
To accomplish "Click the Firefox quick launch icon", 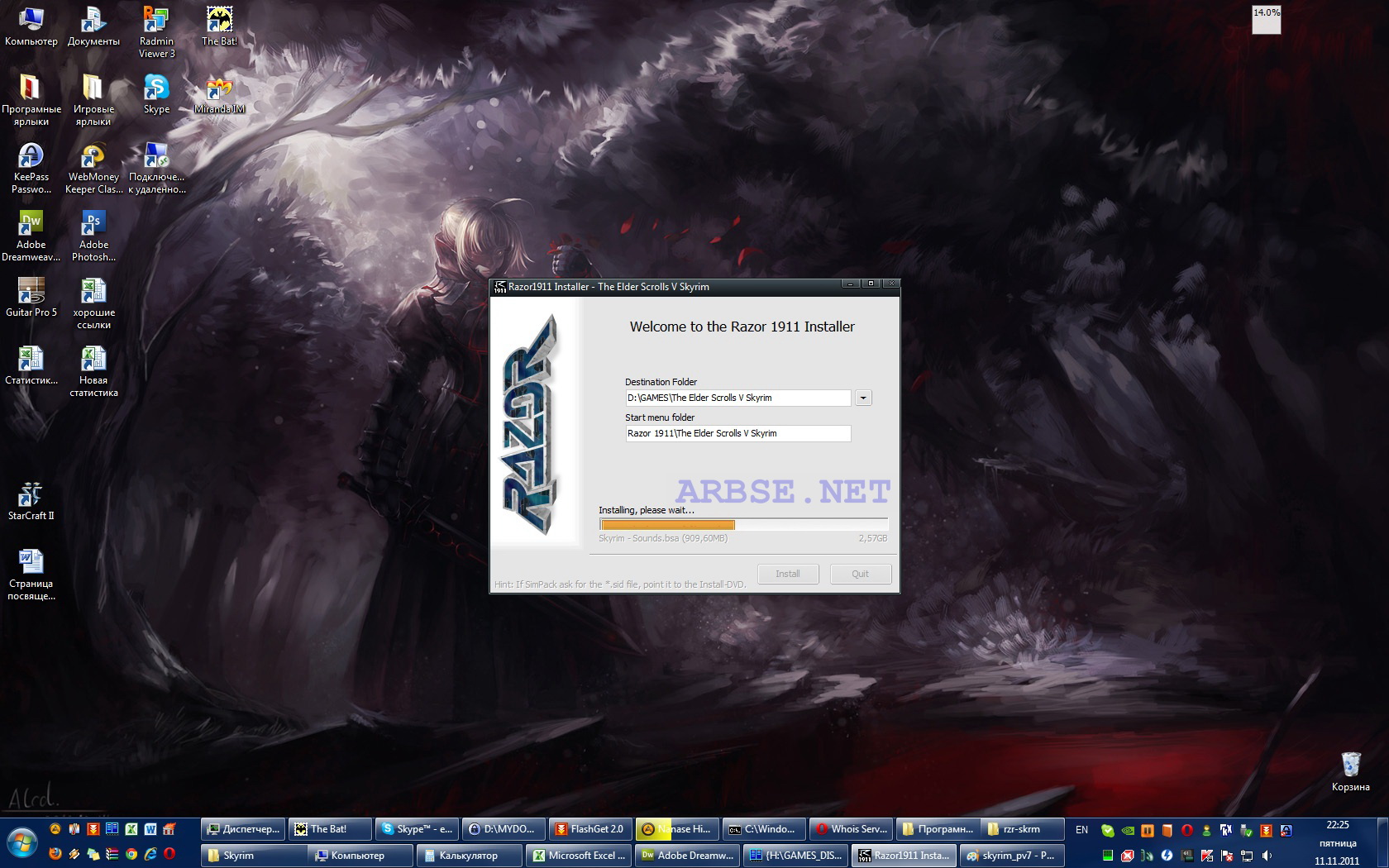I will coord(55,853).
